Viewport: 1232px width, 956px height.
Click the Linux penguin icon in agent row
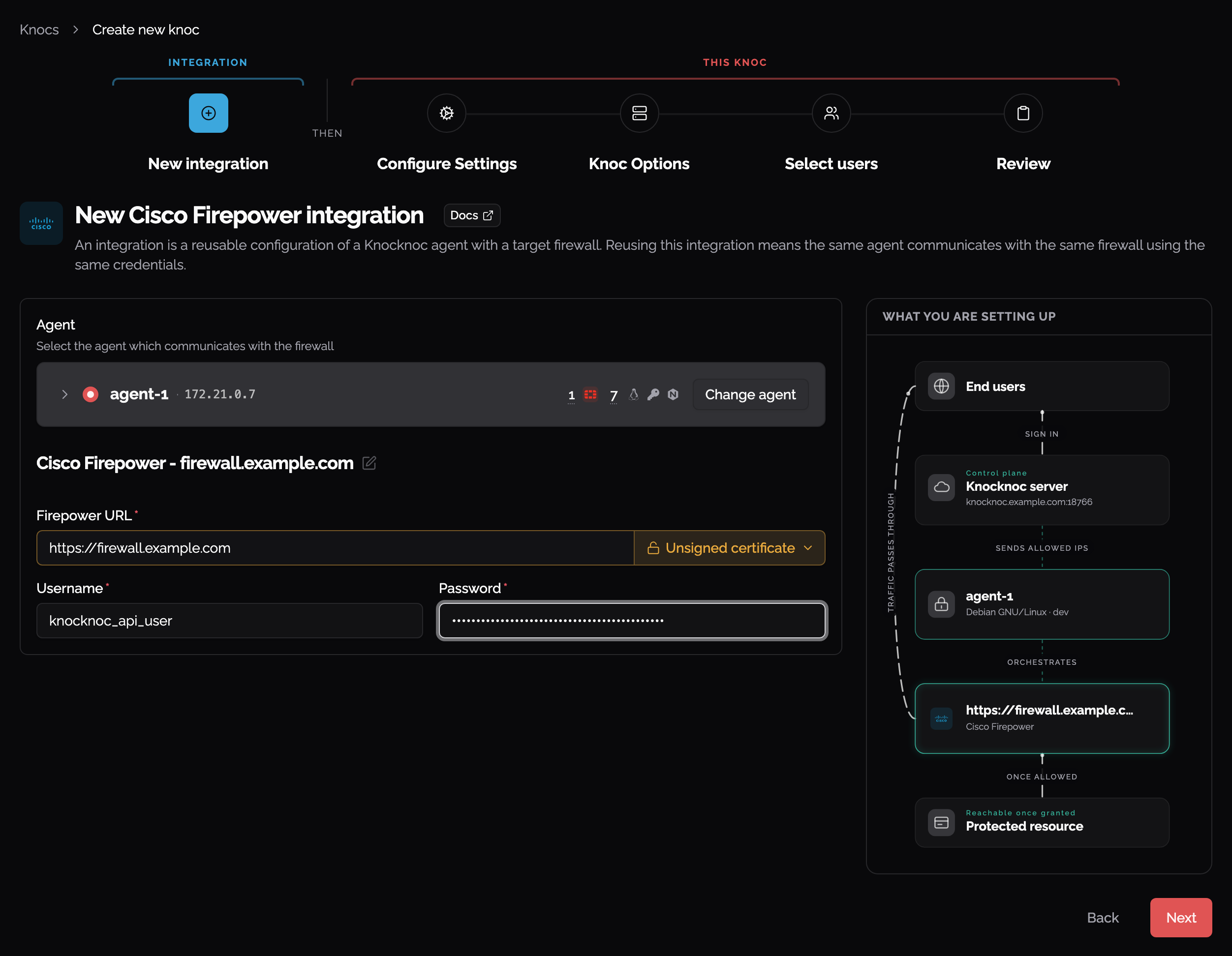coord(634,394)
